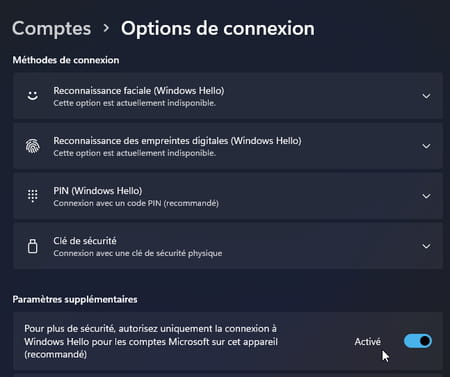
Task: Click the PIN keypad icon
Action: (x=33, y=196)
